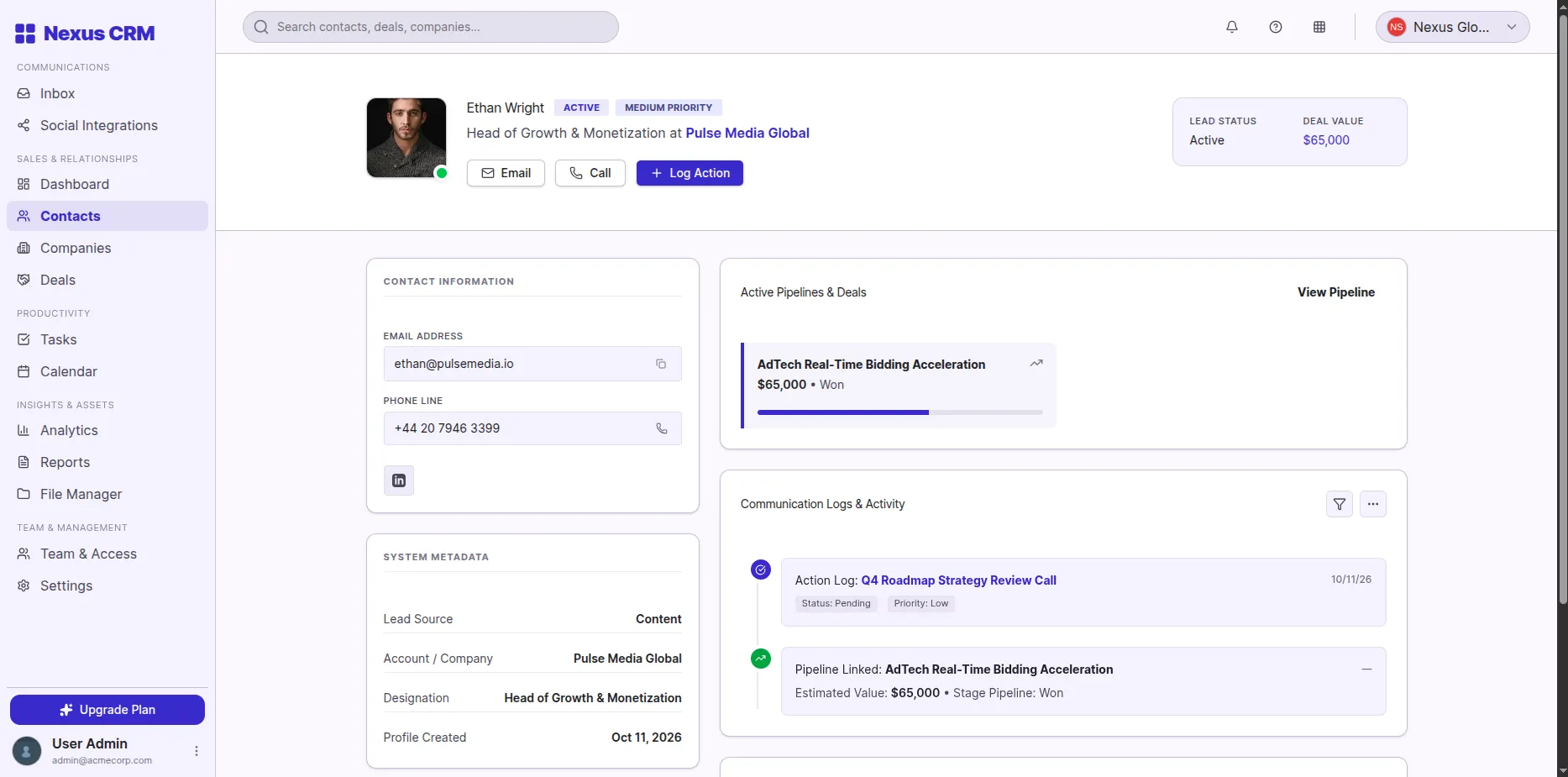The image size is (1568, 777).
Task: Open the activity log more options menu
Action: 1373,504
